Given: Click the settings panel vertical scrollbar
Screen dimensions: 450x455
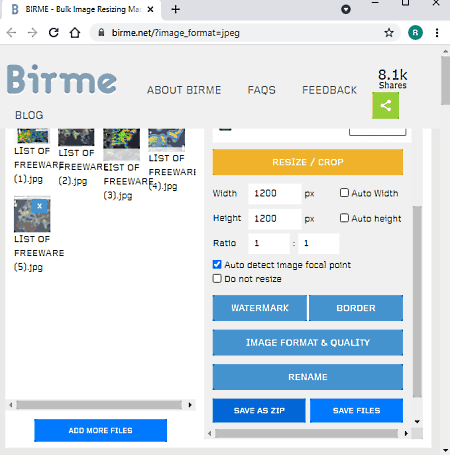Looking at the screenshot, I should click(x=417, y=301).
